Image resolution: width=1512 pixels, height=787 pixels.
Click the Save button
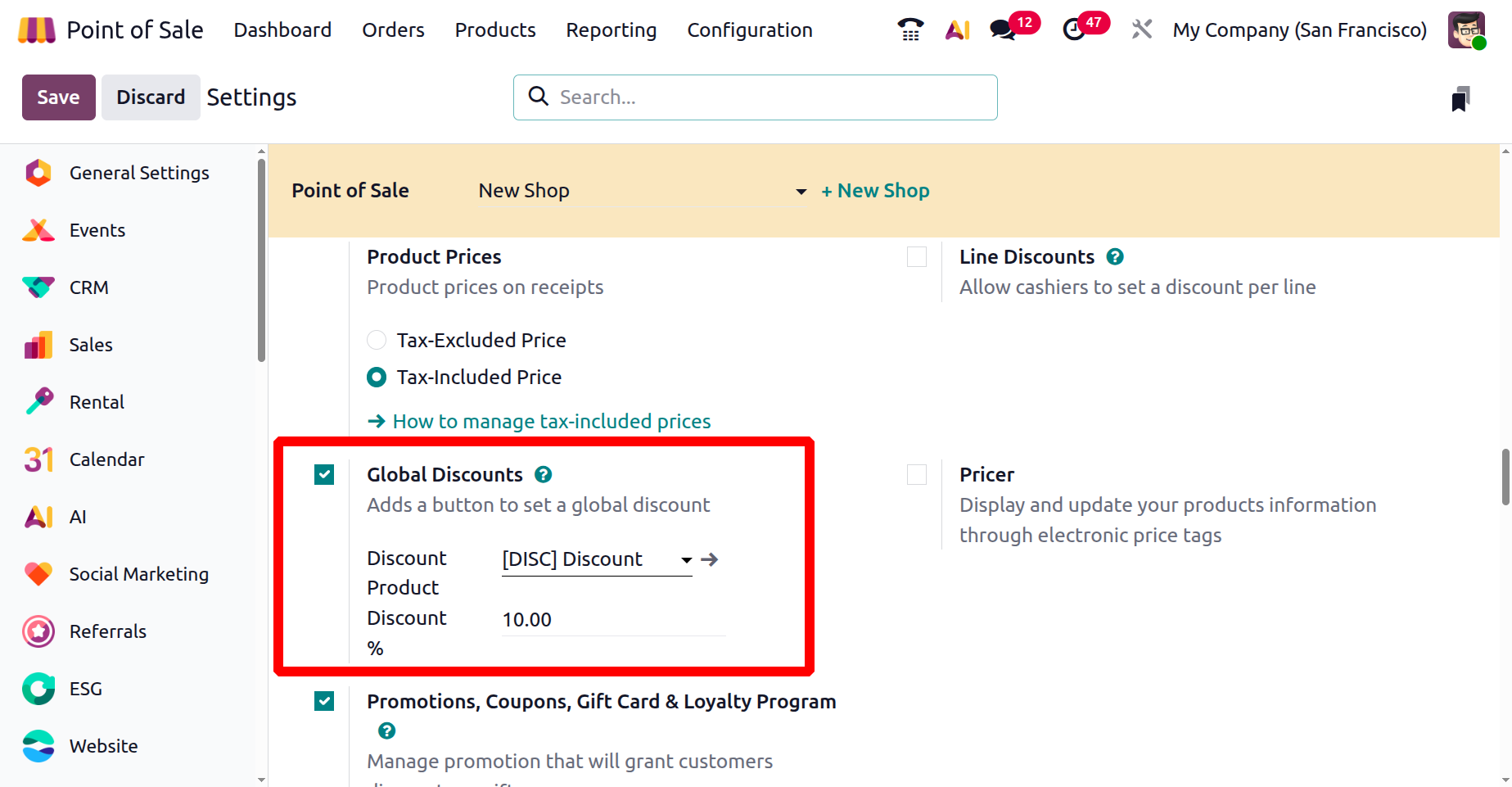click(x=58, y=97)
